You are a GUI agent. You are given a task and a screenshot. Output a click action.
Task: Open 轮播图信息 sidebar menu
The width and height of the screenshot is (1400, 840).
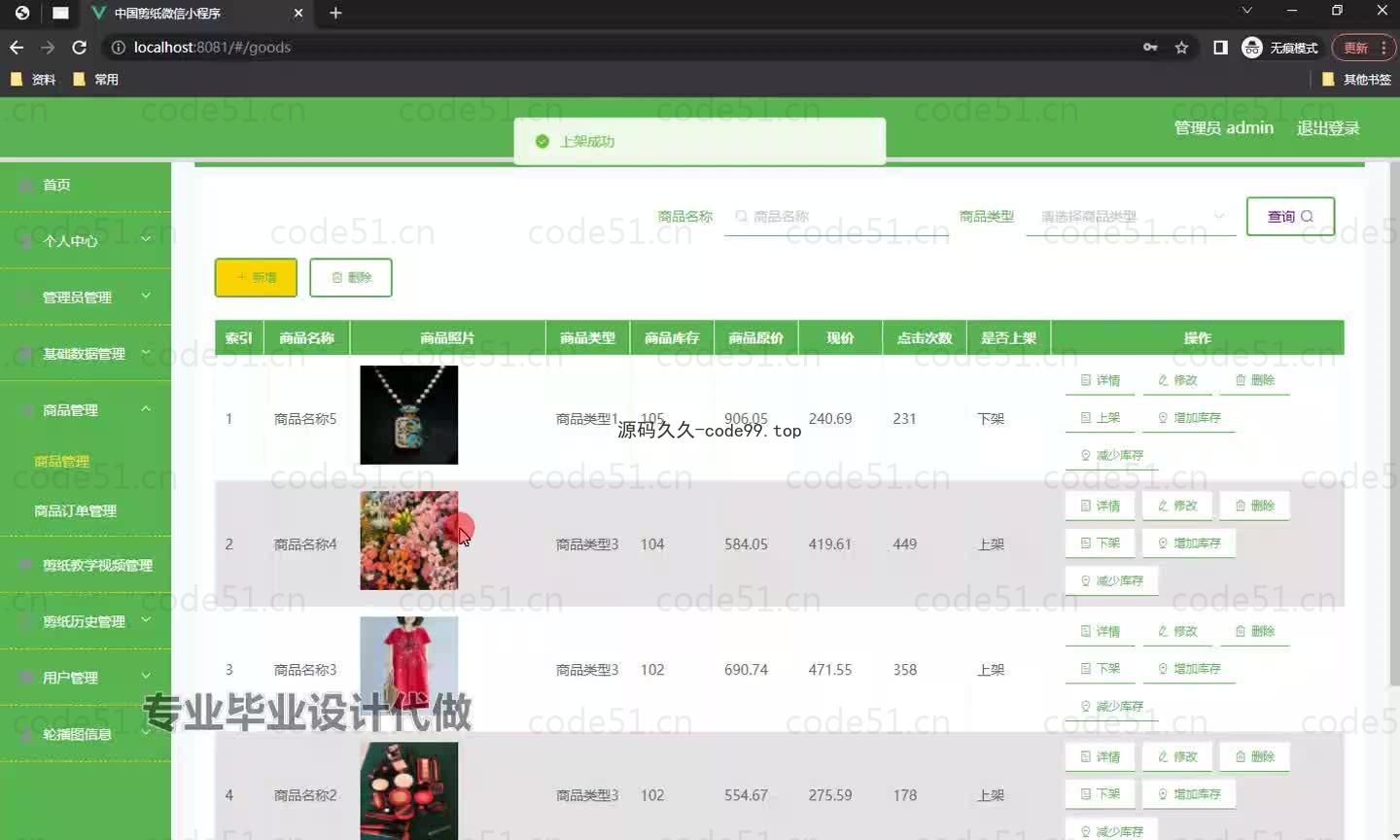coord(86,734)
